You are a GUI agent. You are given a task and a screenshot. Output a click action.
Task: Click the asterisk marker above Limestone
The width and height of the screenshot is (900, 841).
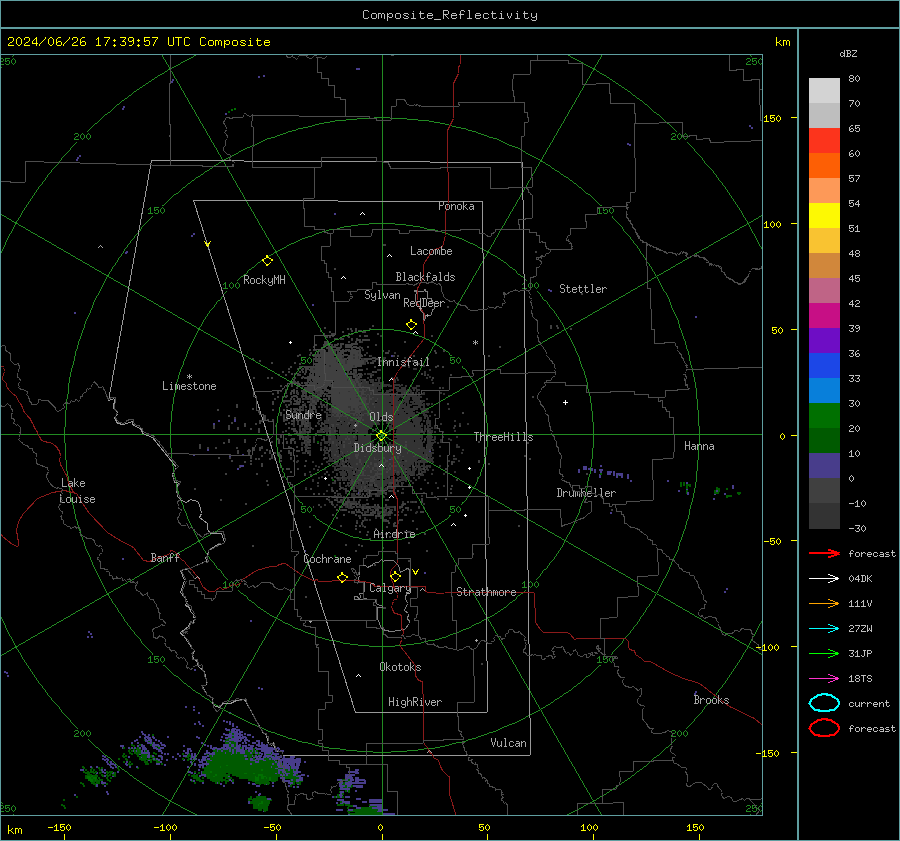click(189, 377)
